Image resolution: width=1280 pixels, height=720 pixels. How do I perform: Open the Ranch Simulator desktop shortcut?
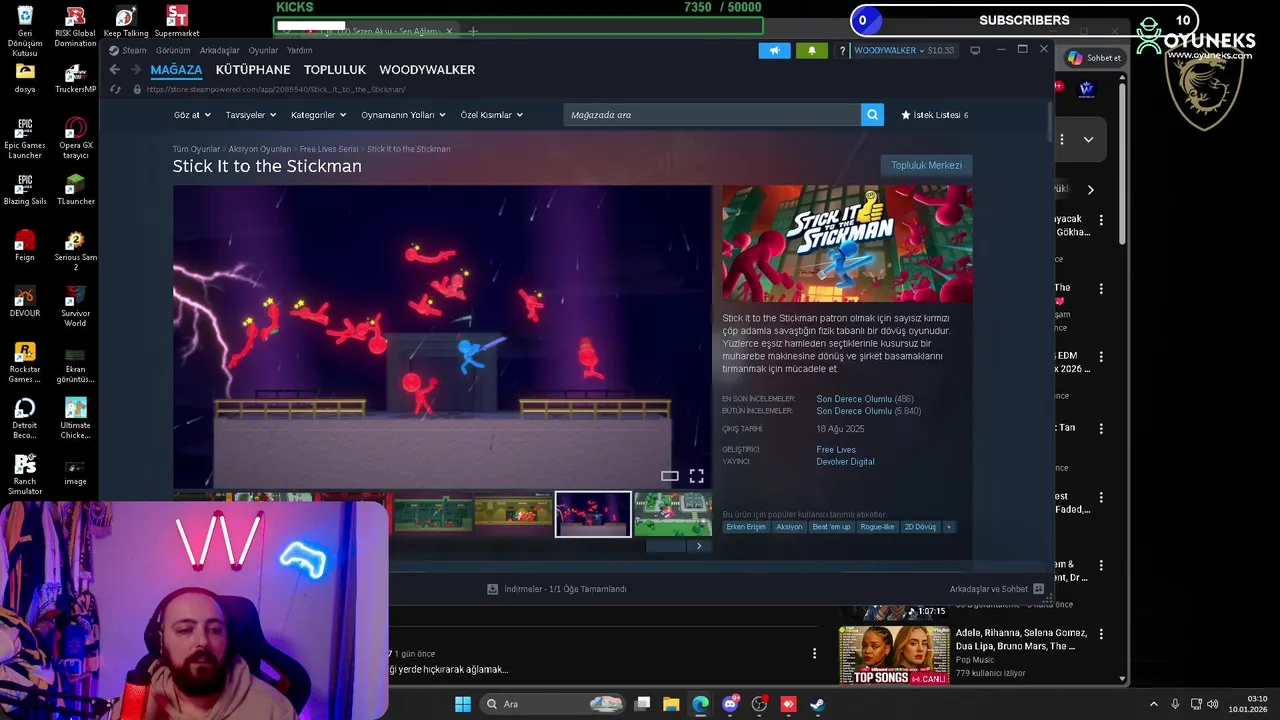[x=25, y=475]
